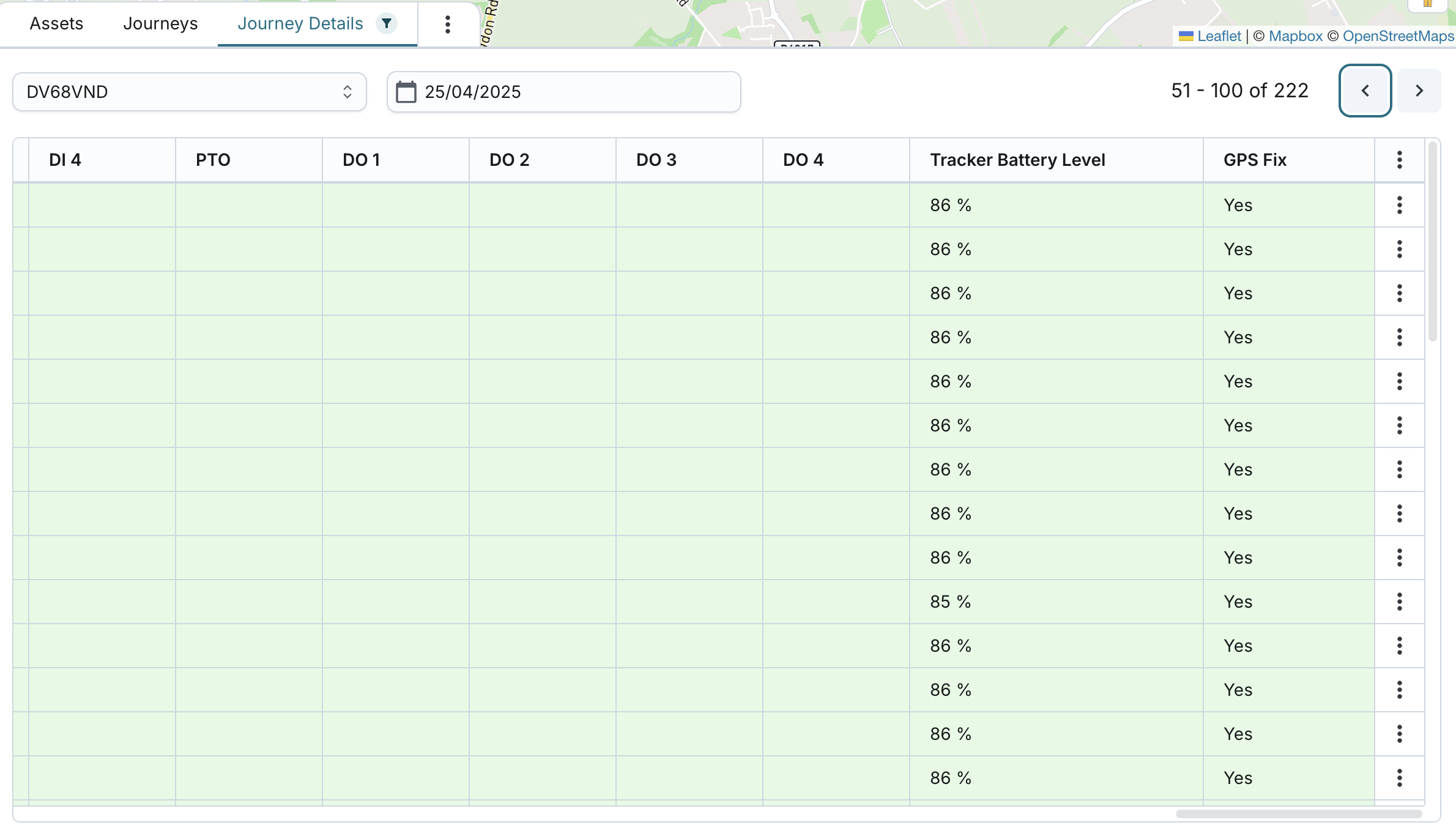Screen dimensions: 1456x836
Task: Open the three-dot menu beside the tabs
Action: point(448,24)
